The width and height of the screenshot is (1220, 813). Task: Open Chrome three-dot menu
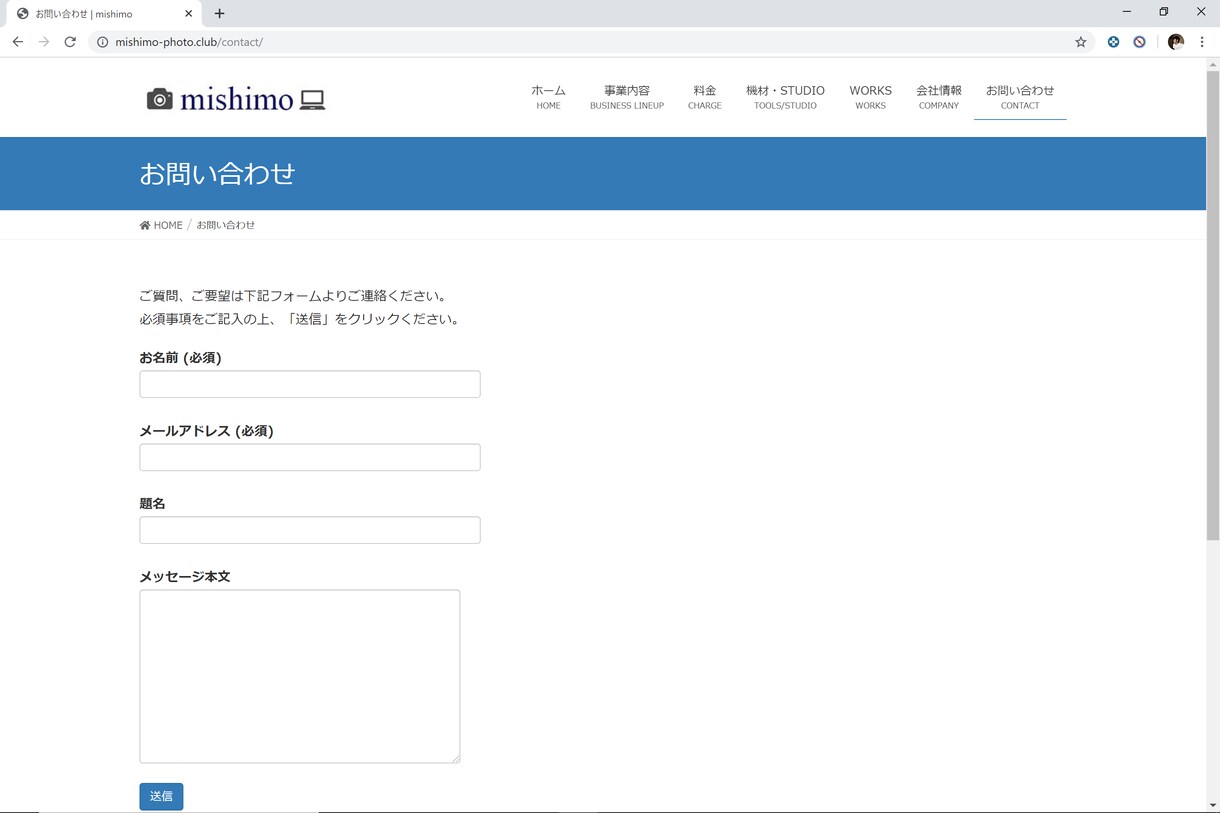[1202, 42]
